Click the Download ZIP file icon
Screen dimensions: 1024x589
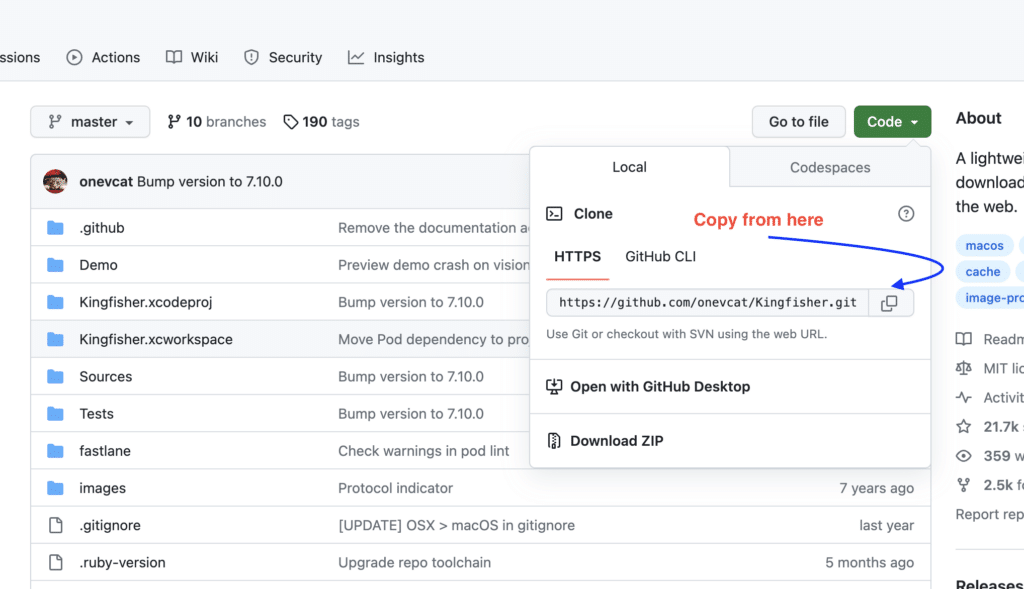(554, 440)
